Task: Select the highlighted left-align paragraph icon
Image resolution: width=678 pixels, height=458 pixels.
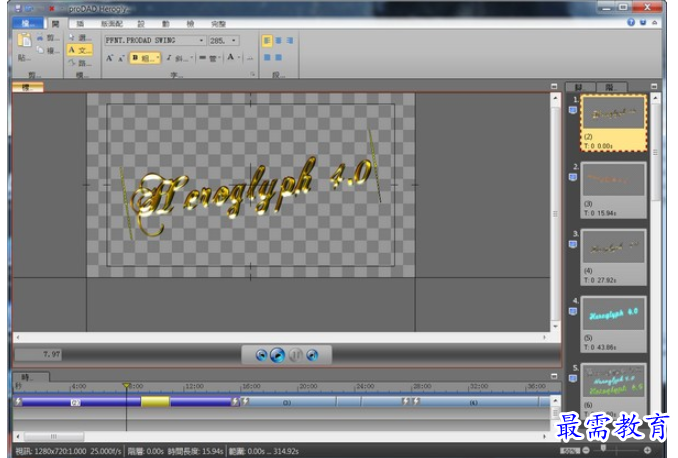Action: tap(267, 41)
